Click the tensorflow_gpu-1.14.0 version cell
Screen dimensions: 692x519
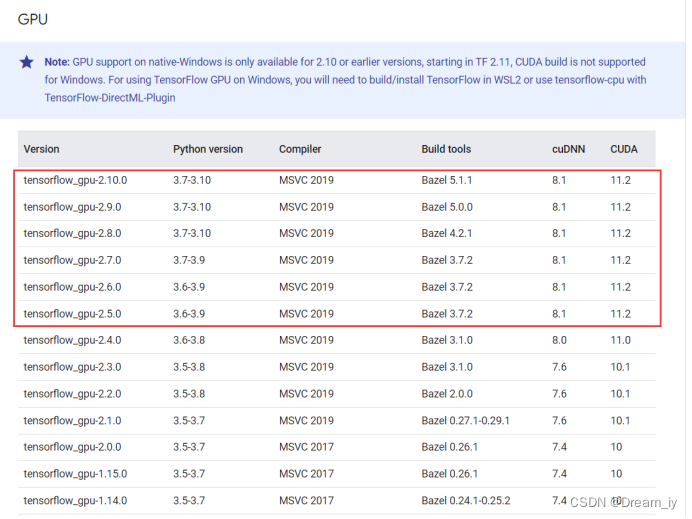coord(76,500)
